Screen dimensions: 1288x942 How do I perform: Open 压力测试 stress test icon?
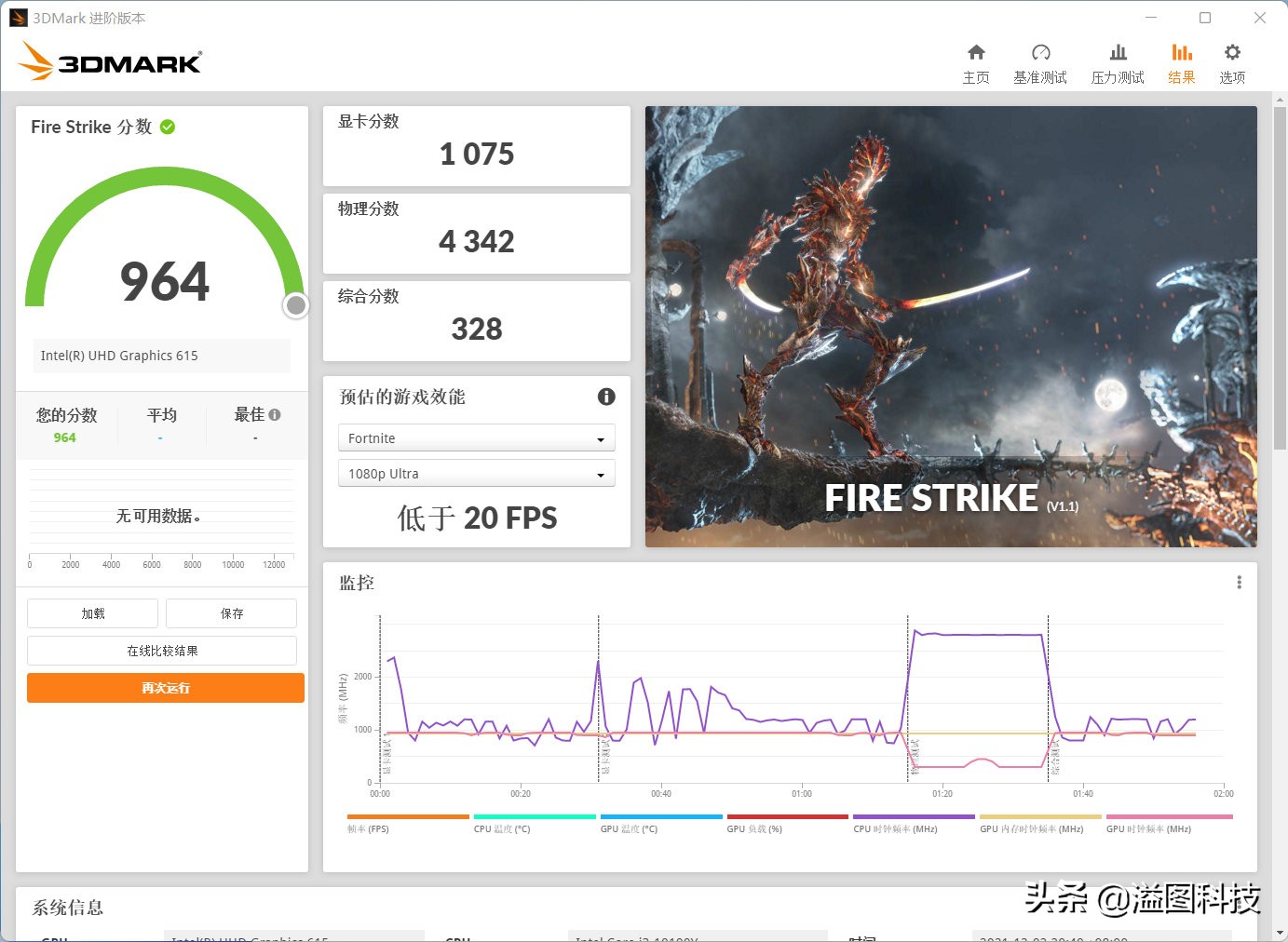pyautogui.click(x=1119, y=52)
